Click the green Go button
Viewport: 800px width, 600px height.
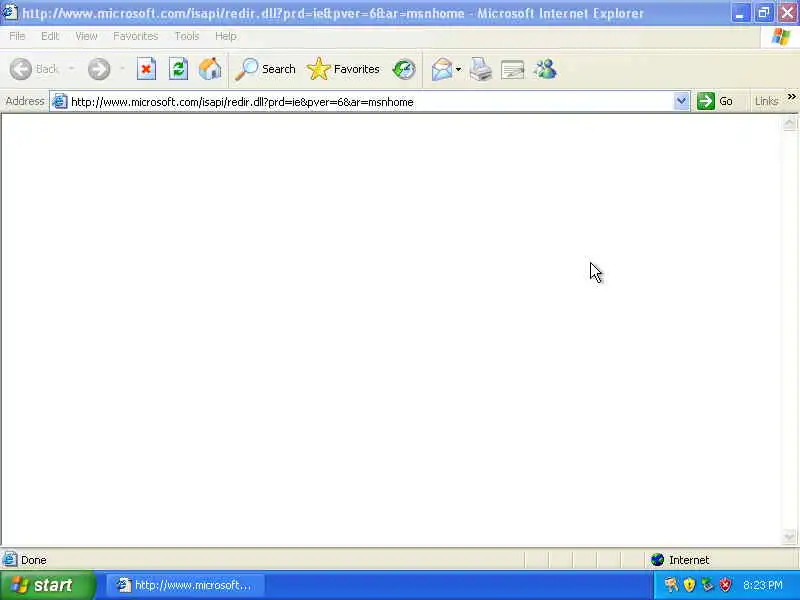point(715,101)
